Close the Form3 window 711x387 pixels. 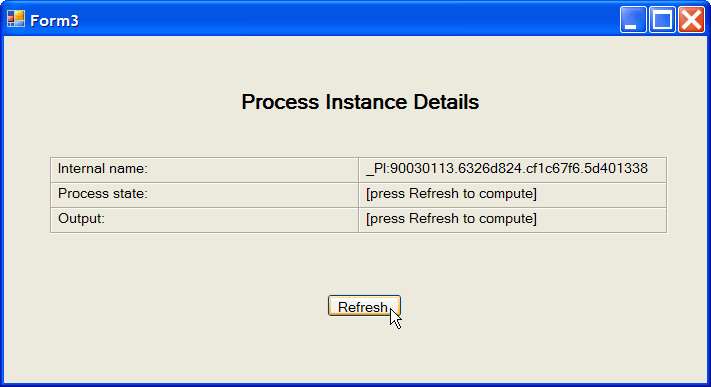(691, 20)
